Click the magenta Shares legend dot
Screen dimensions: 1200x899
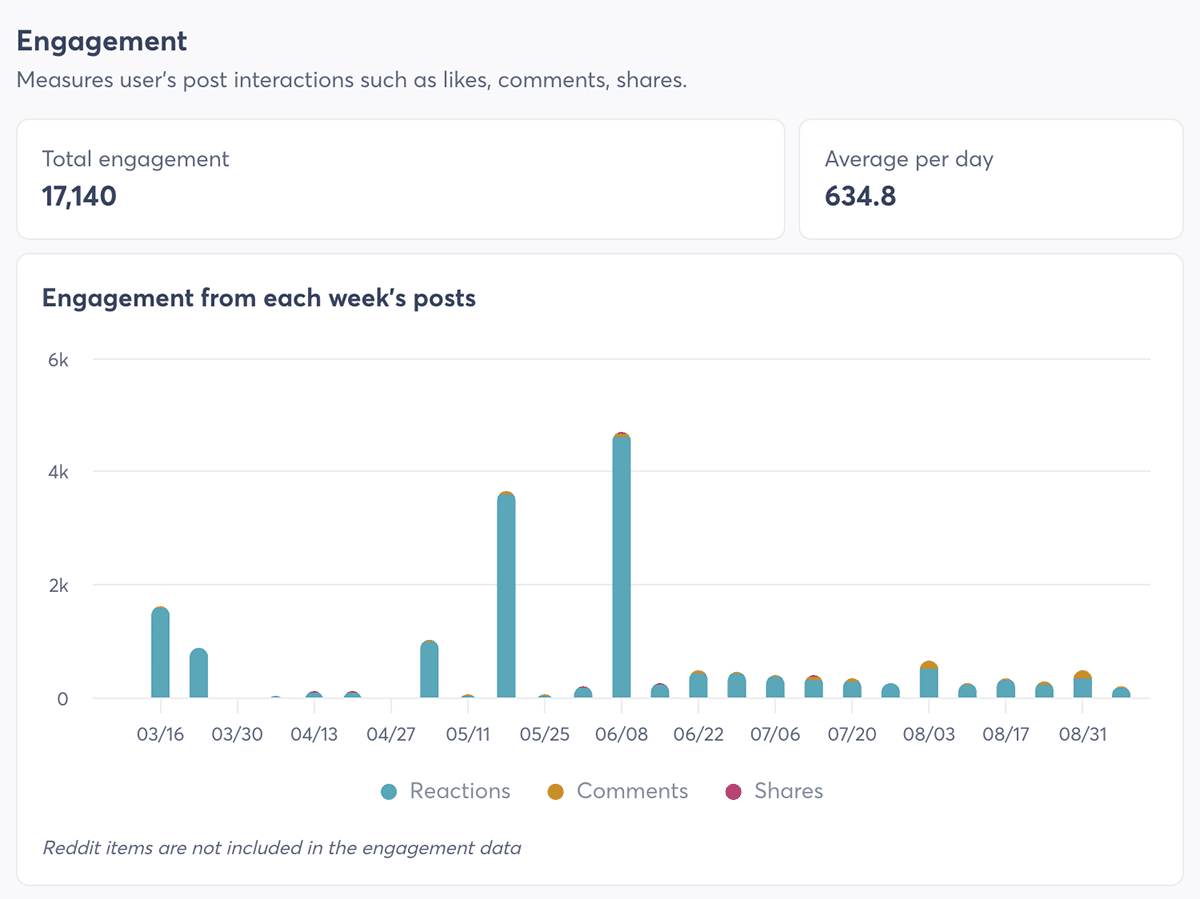click(x=734, y=792)
